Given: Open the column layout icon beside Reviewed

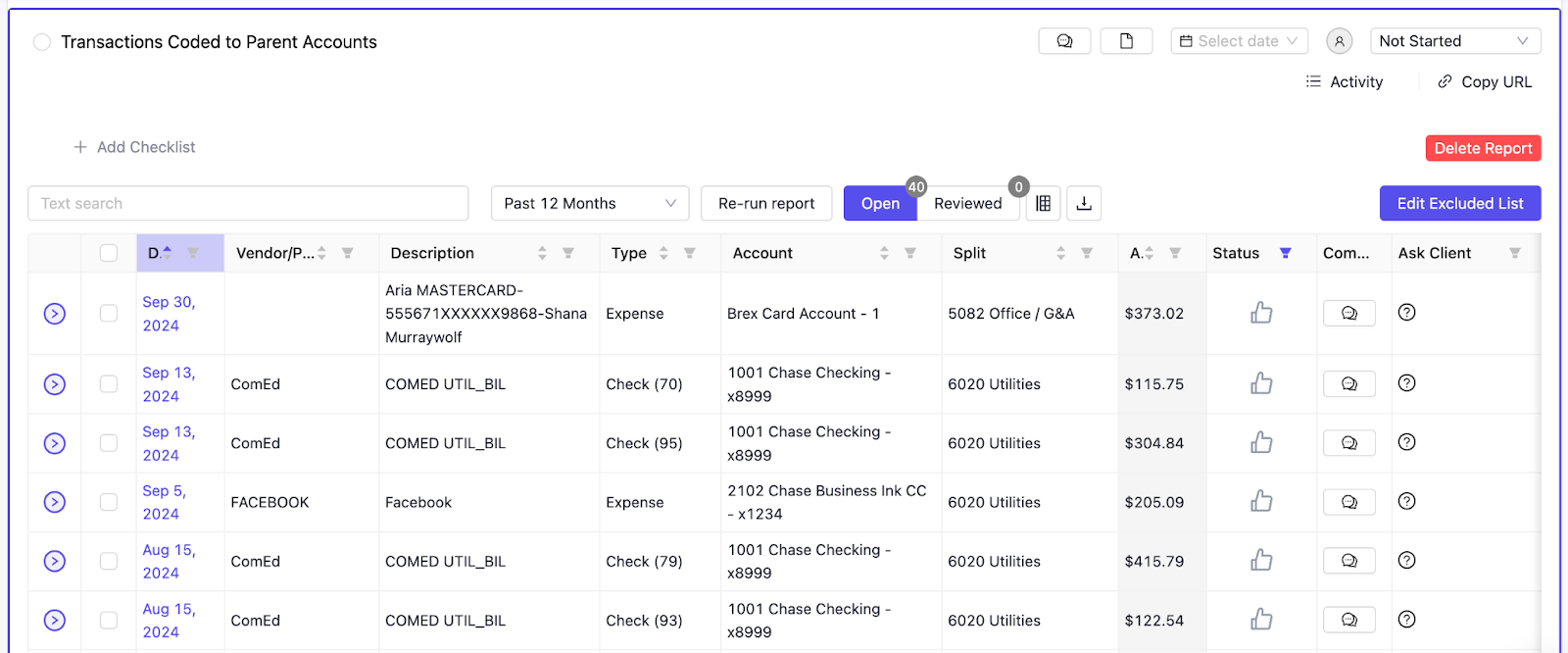Looking at the screenshot, I should [1043, 203].
